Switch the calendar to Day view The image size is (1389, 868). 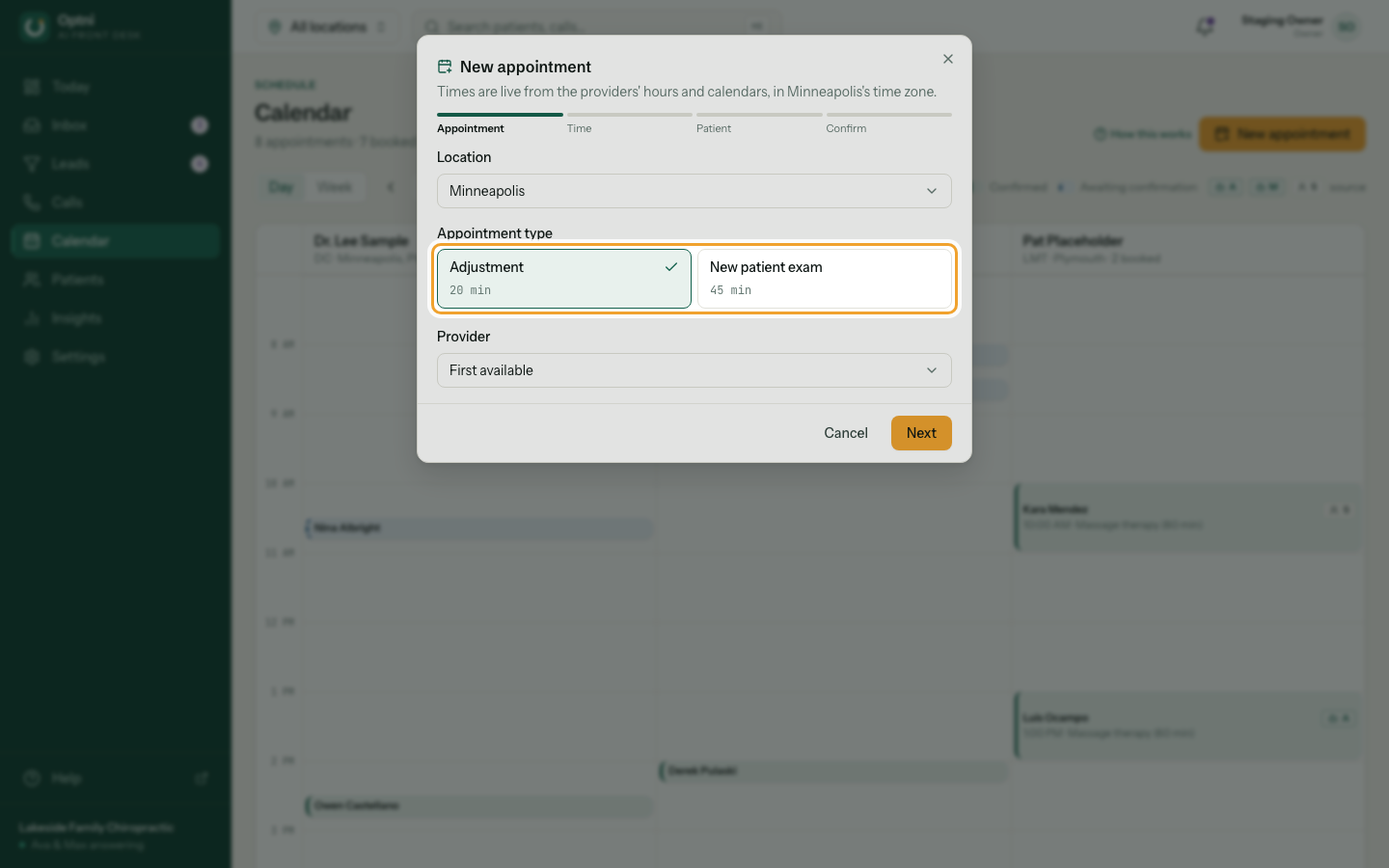(x=281, y=187)
